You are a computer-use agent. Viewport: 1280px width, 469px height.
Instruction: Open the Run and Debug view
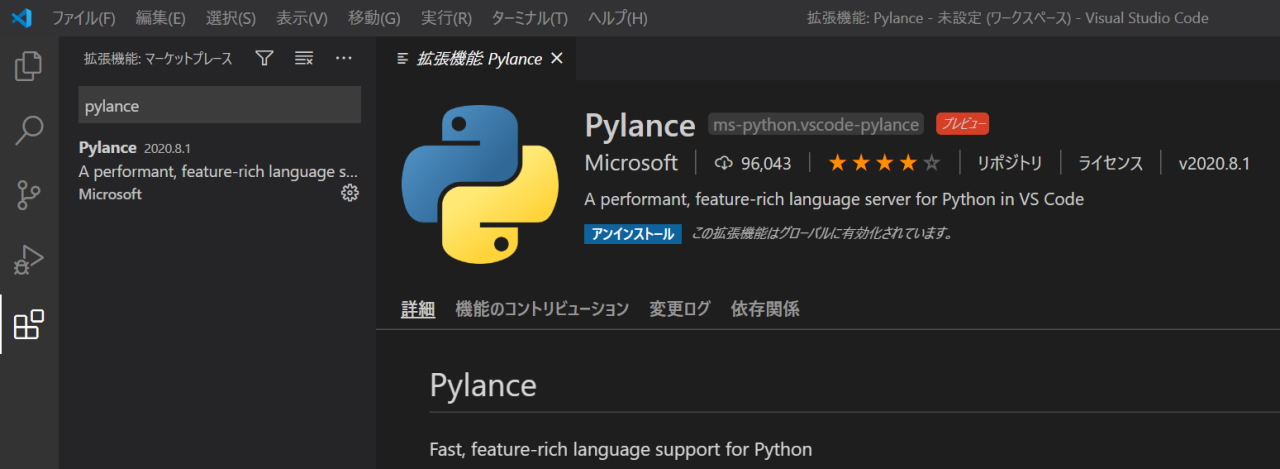29,260
